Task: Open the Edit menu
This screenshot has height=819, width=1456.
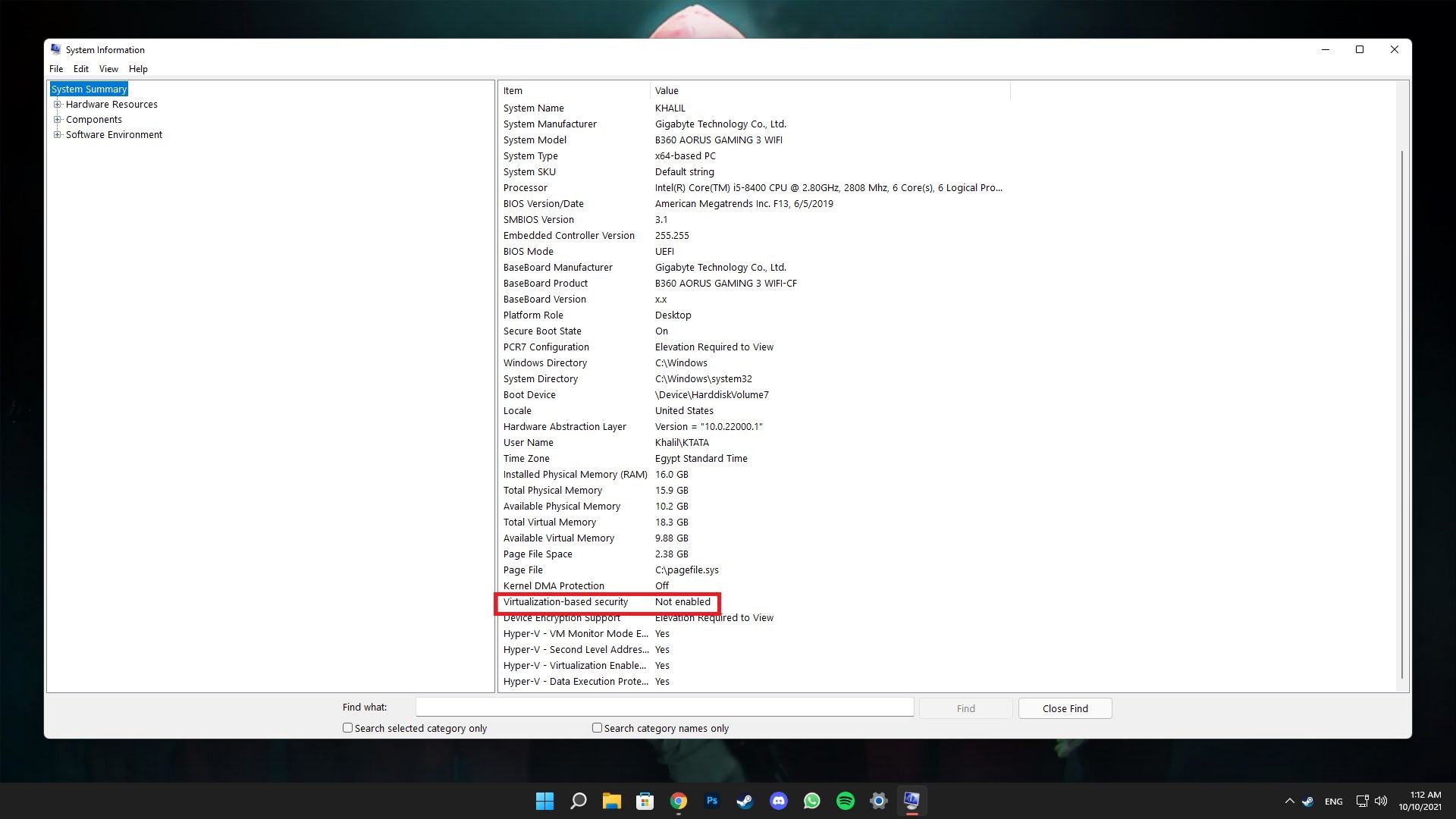Action: (x=81, y=68)
